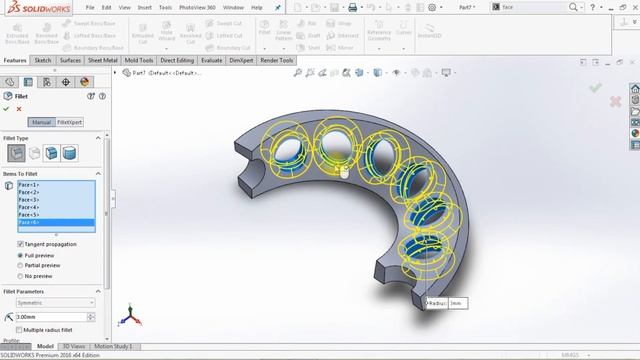
Task: Collapse the Items To Fillet section
Action: (x=98, y=173)
